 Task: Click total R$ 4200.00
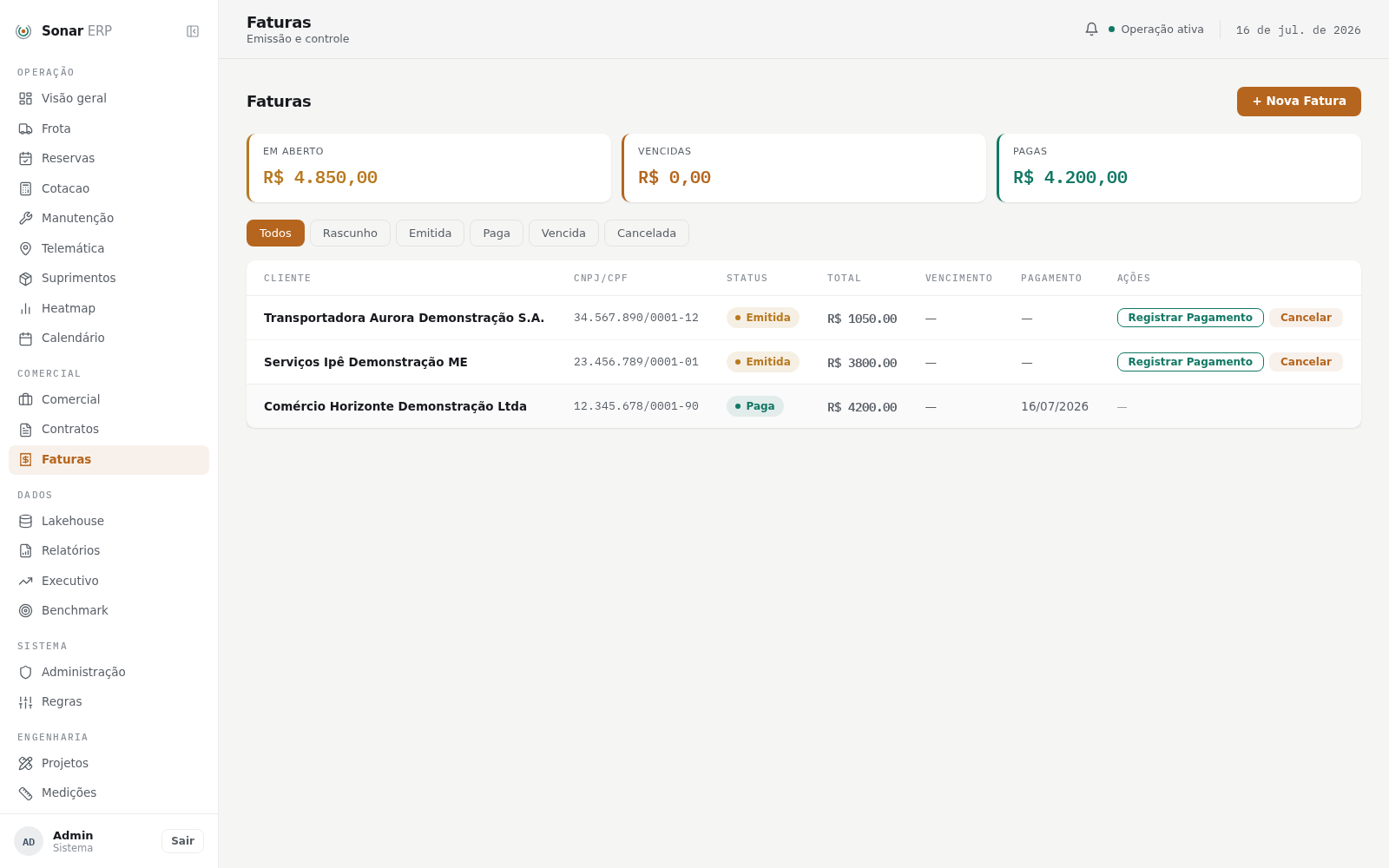point(862,407)
